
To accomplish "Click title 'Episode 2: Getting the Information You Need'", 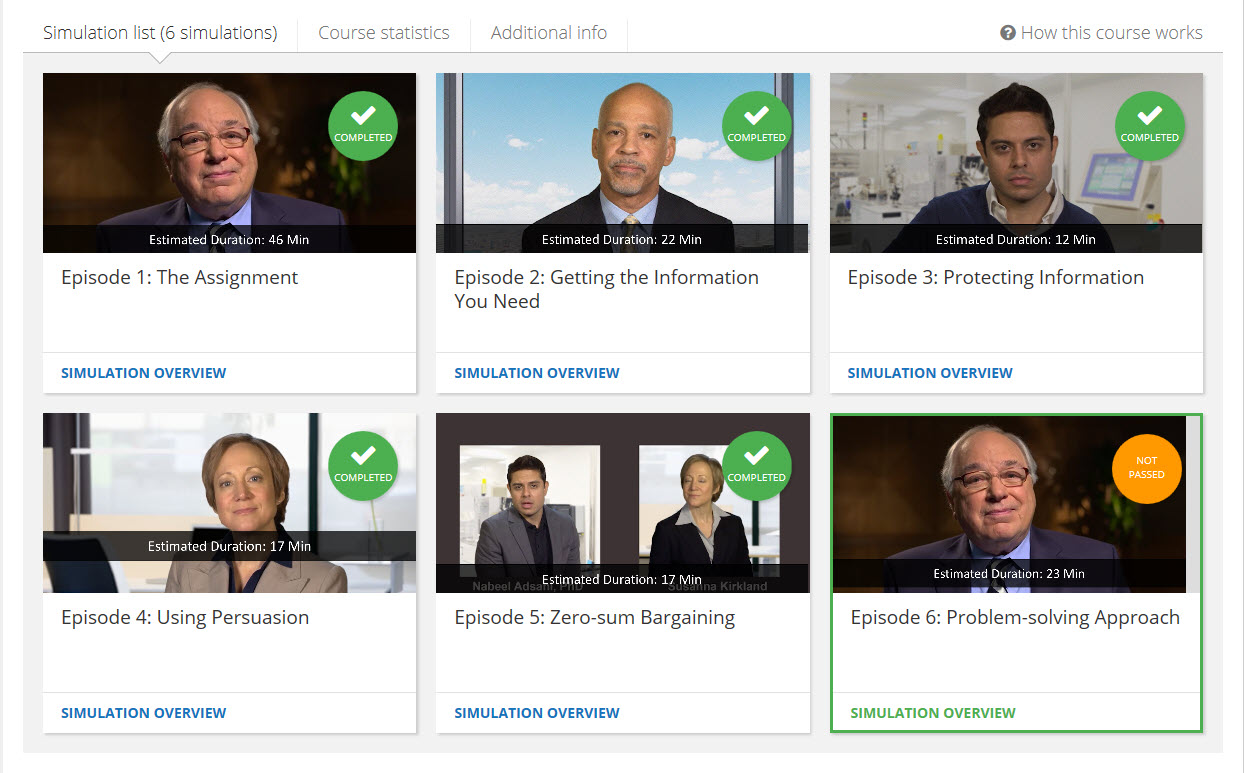I will pos(606,289).
